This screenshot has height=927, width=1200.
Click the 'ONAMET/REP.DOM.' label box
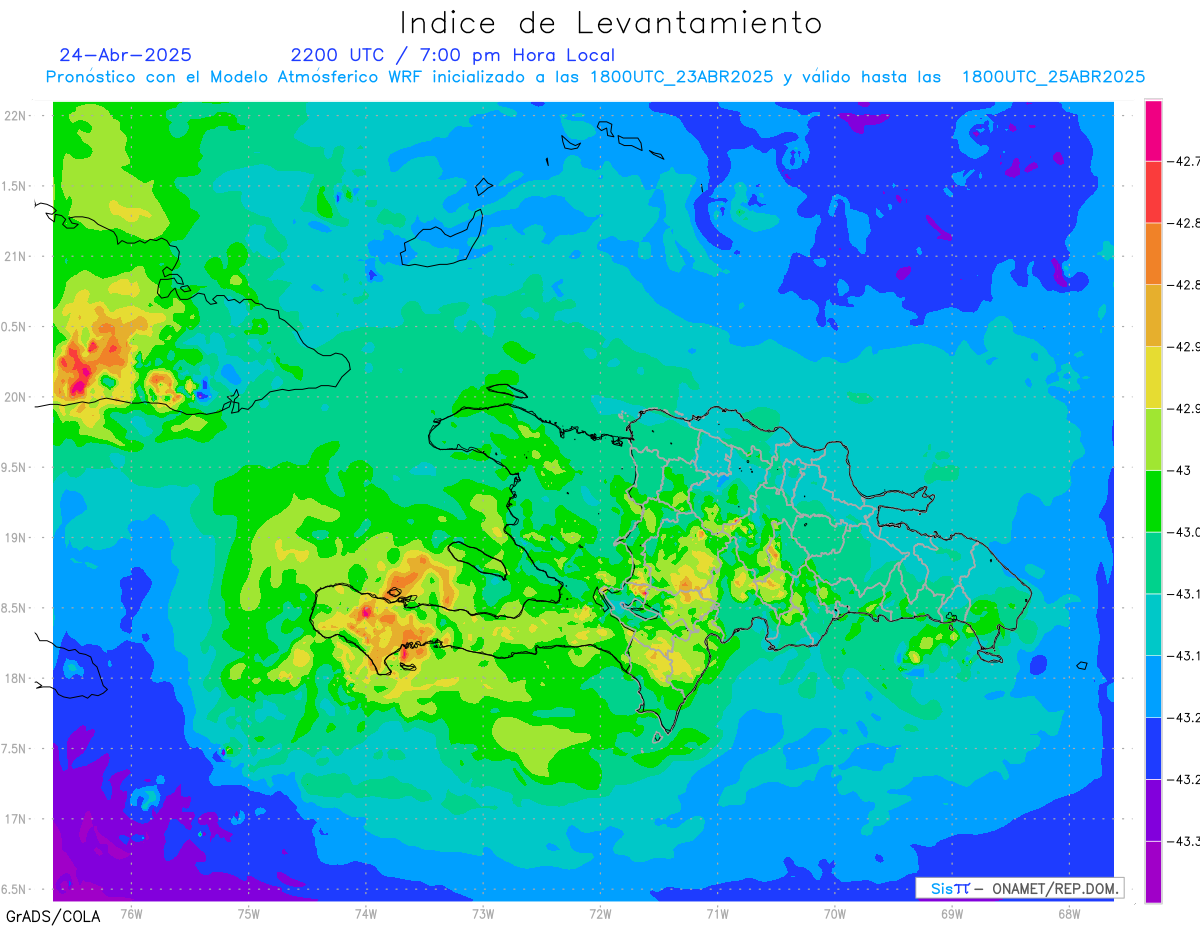(1019, 888)
